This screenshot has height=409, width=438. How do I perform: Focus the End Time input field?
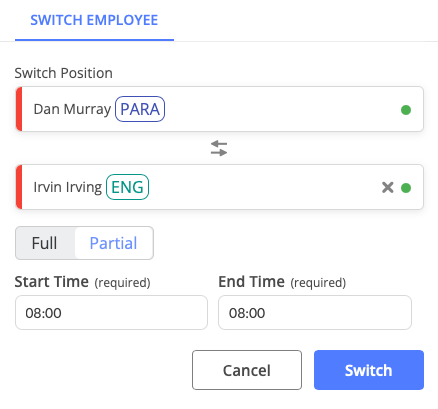(x=315, y=313)
